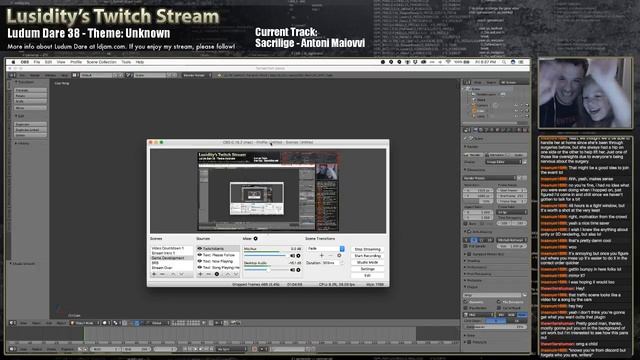This screenshot has width=640, height=360.
Task: Open Blender editor type icon in Info header
Action: pyautogui.click(x=12, y=75)
